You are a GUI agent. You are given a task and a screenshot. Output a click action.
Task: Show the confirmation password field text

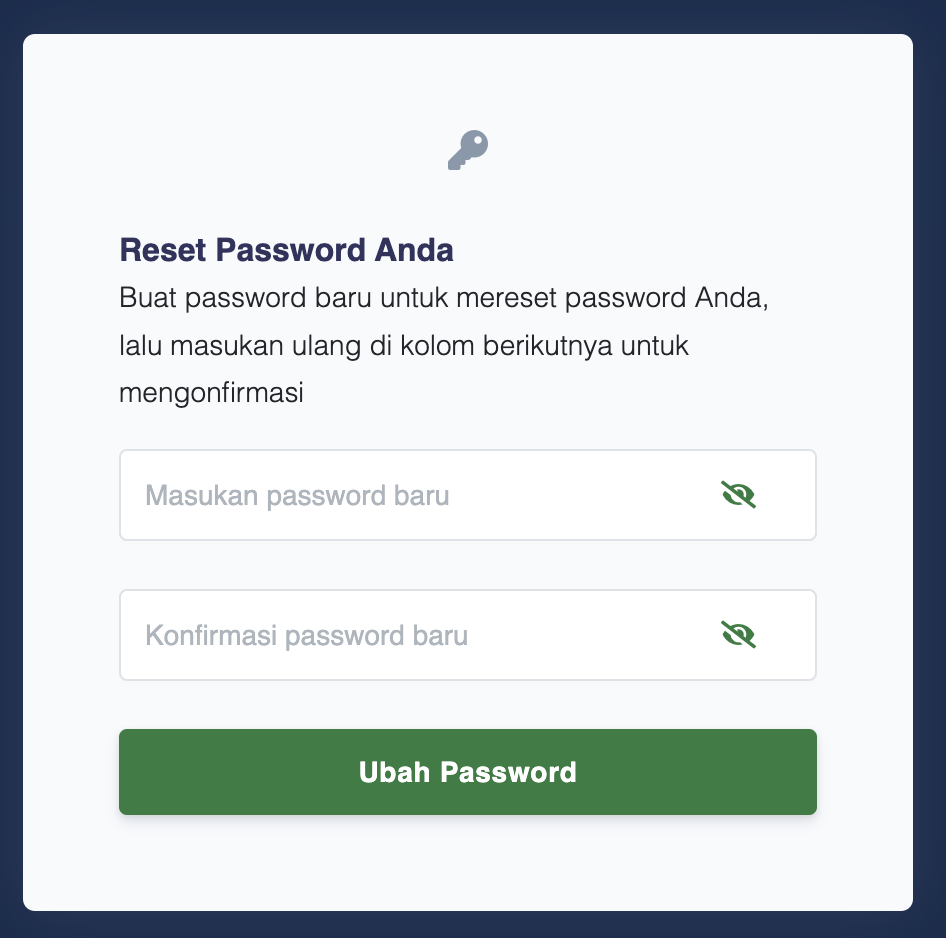pos(738,634)
